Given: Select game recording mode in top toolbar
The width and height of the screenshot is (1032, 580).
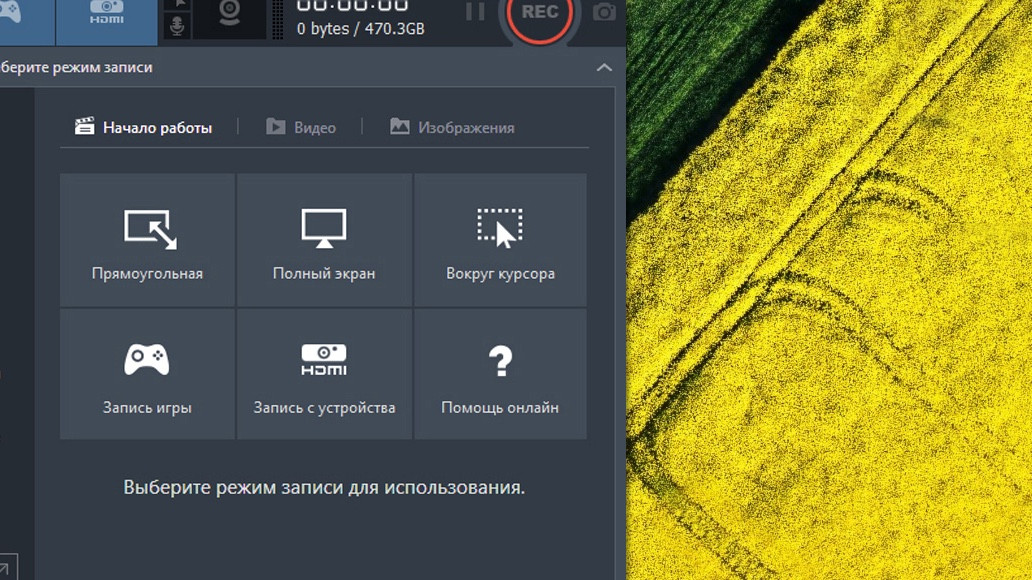Looking at the screenshot, I should [26, 20].
